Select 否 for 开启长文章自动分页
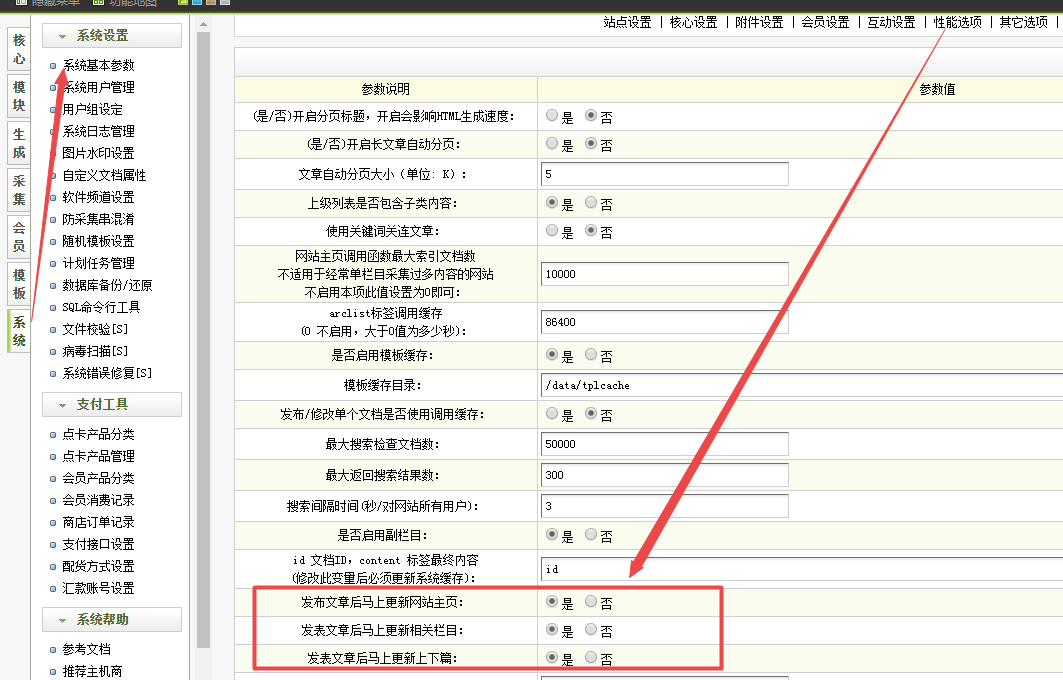 point(590,144)
